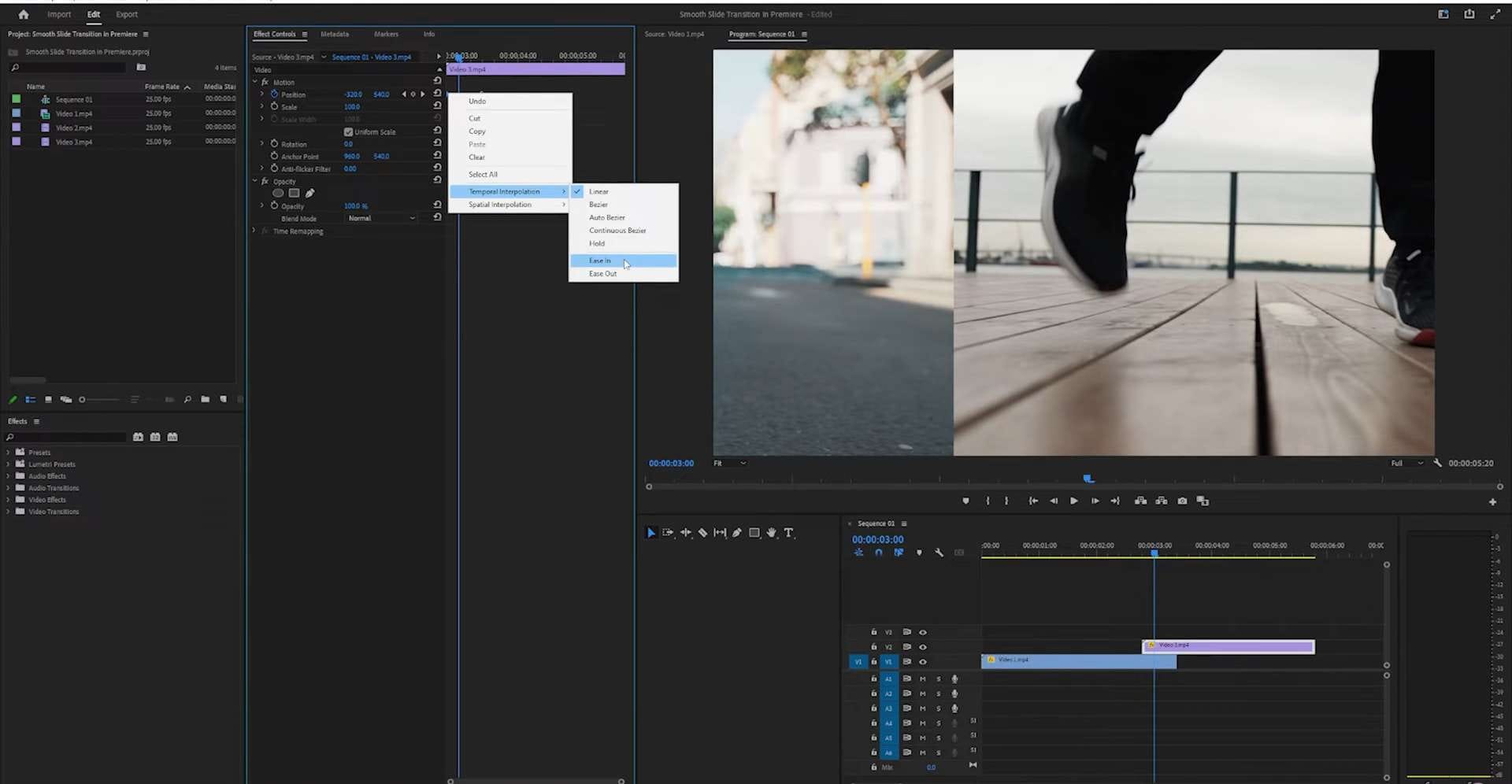This screenshot has width=1512, height=784.
Task: Expand the Video Transitions folder
Action: point(9,512)
